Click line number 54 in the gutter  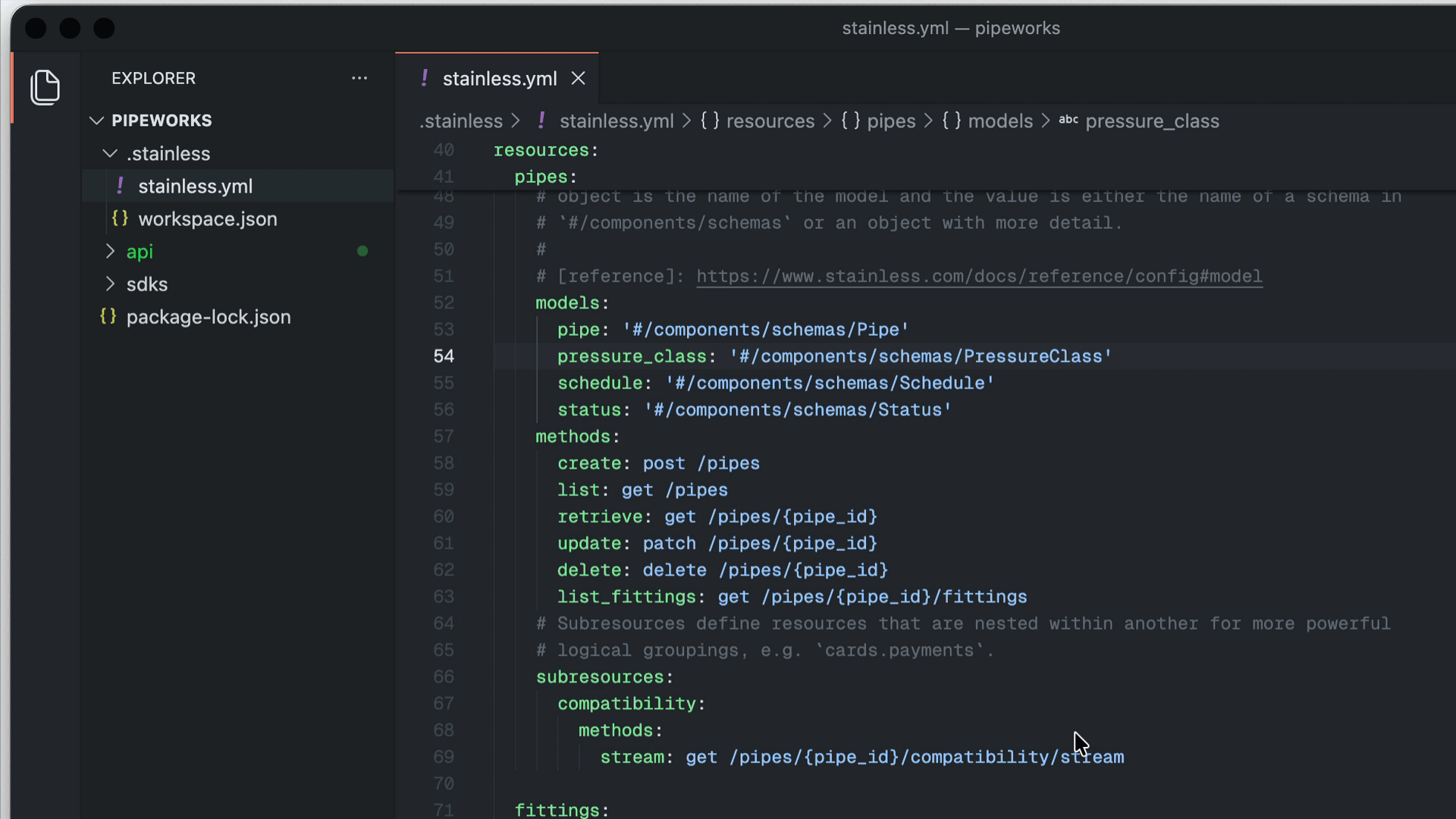tap(444, 356)
